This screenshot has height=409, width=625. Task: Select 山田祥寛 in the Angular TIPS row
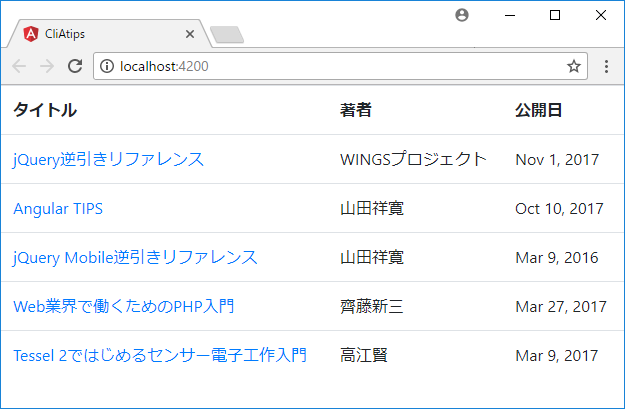[x=372, y=208]
